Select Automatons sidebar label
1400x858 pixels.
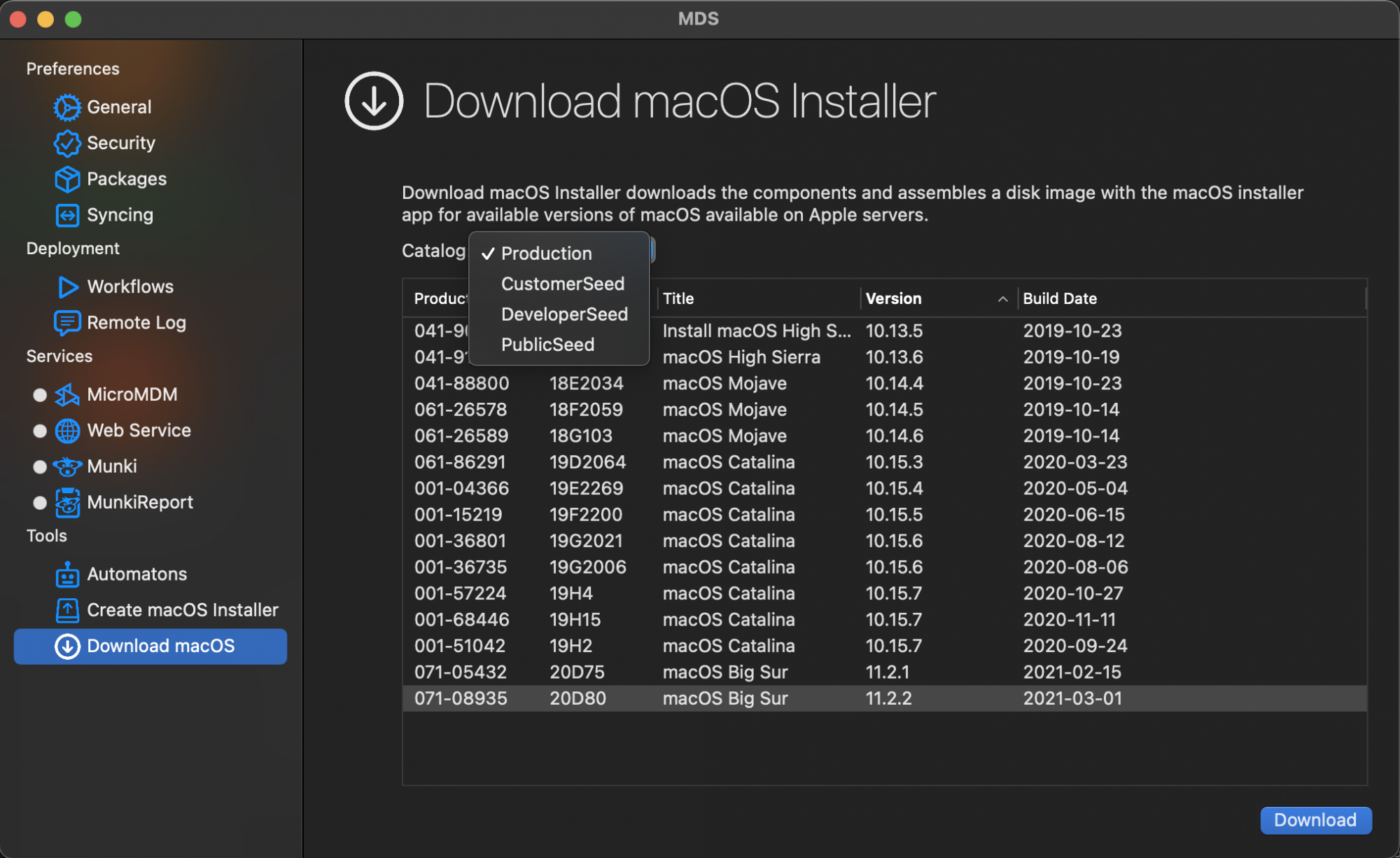click(137, 574)
